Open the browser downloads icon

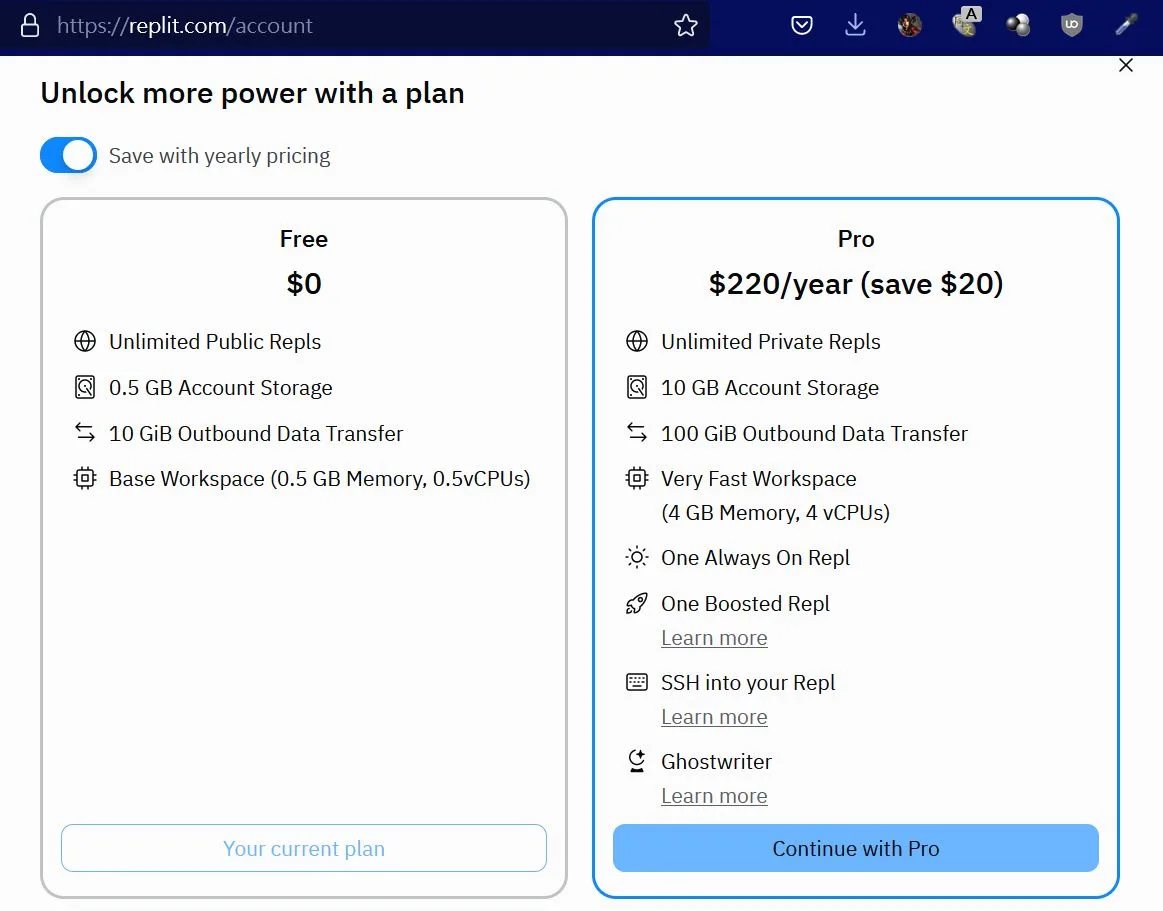pyautogui.click(x=855, y=24)
